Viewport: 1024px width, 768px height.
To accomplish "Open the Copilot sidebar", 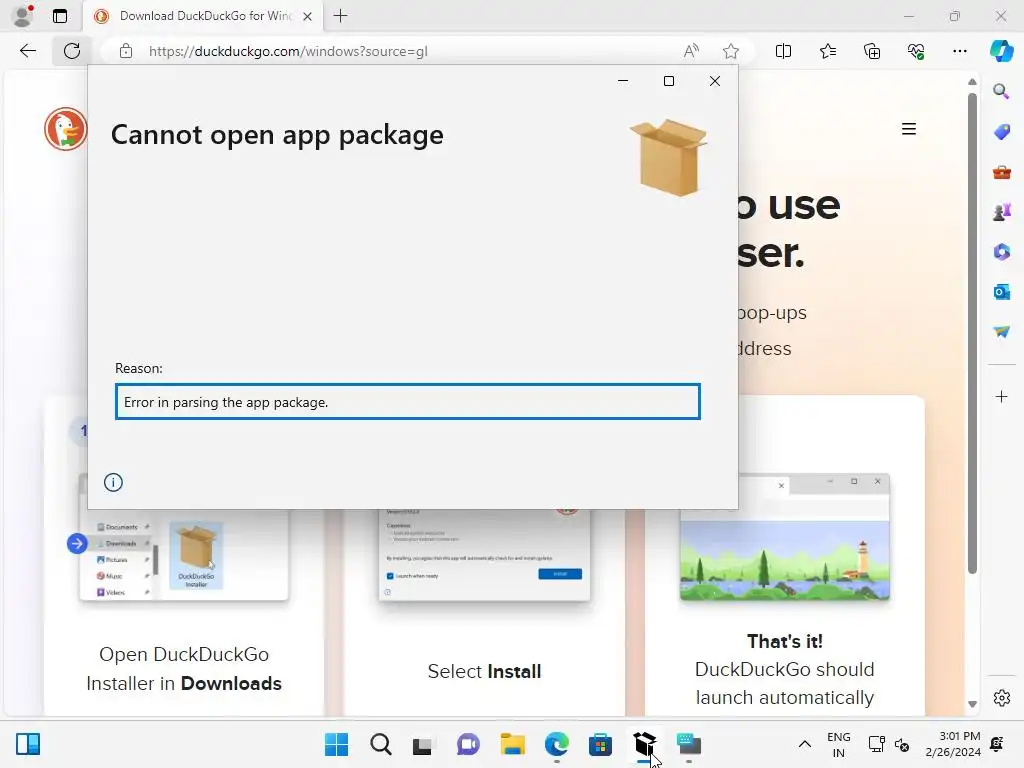I will click(1001, 51).
